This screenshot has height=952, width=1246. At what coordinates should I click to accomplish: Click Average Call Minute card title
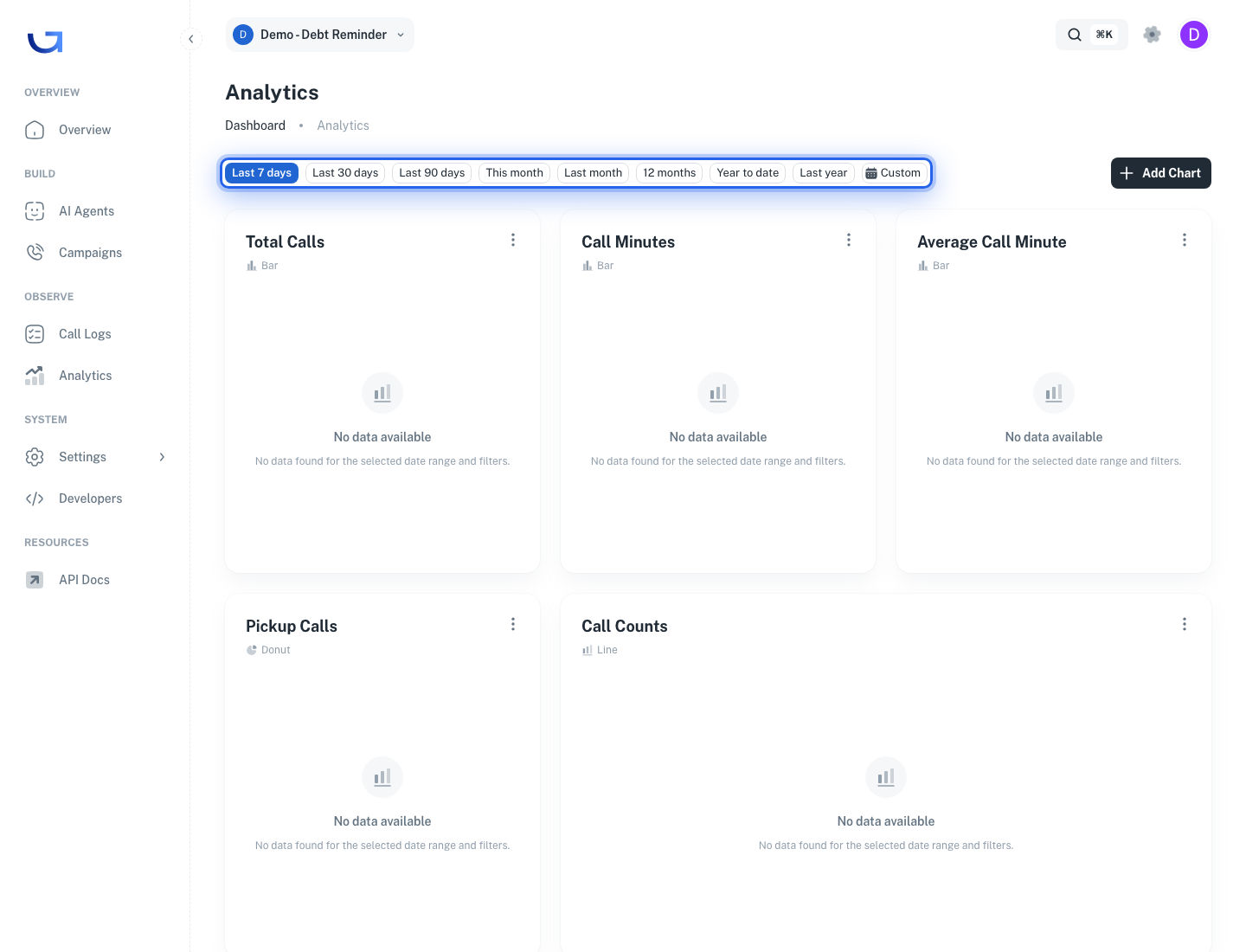[992, 242]
